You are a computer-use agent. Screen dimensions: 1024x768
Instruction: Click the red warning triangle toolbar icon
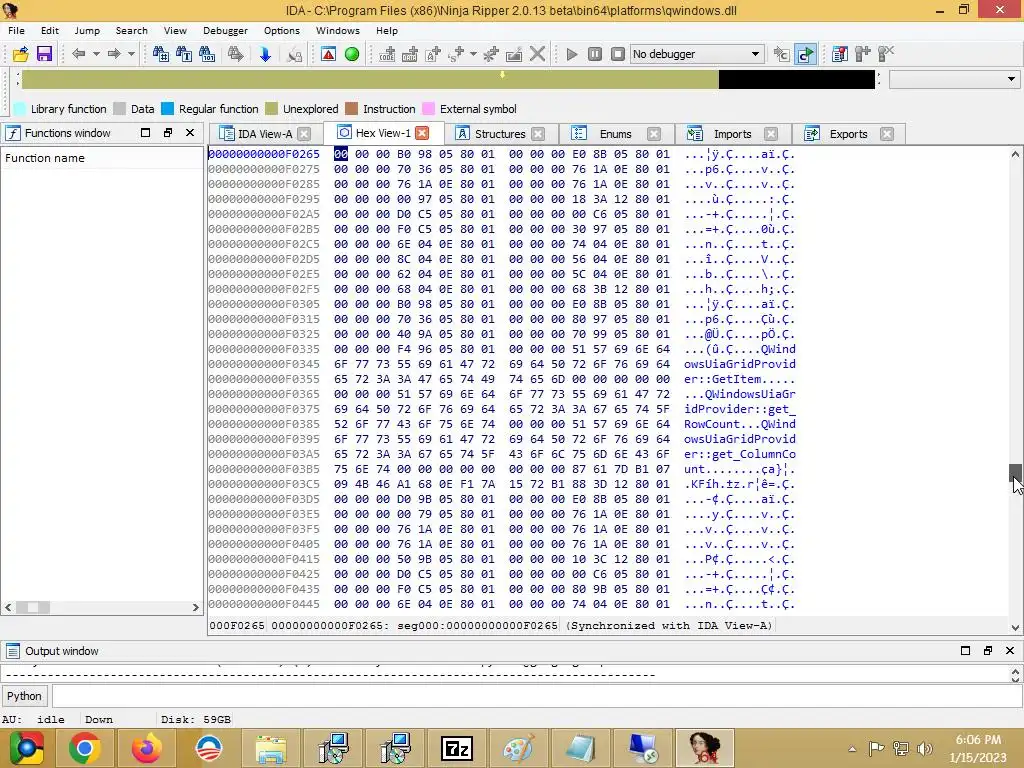click(x=328, y=54)
